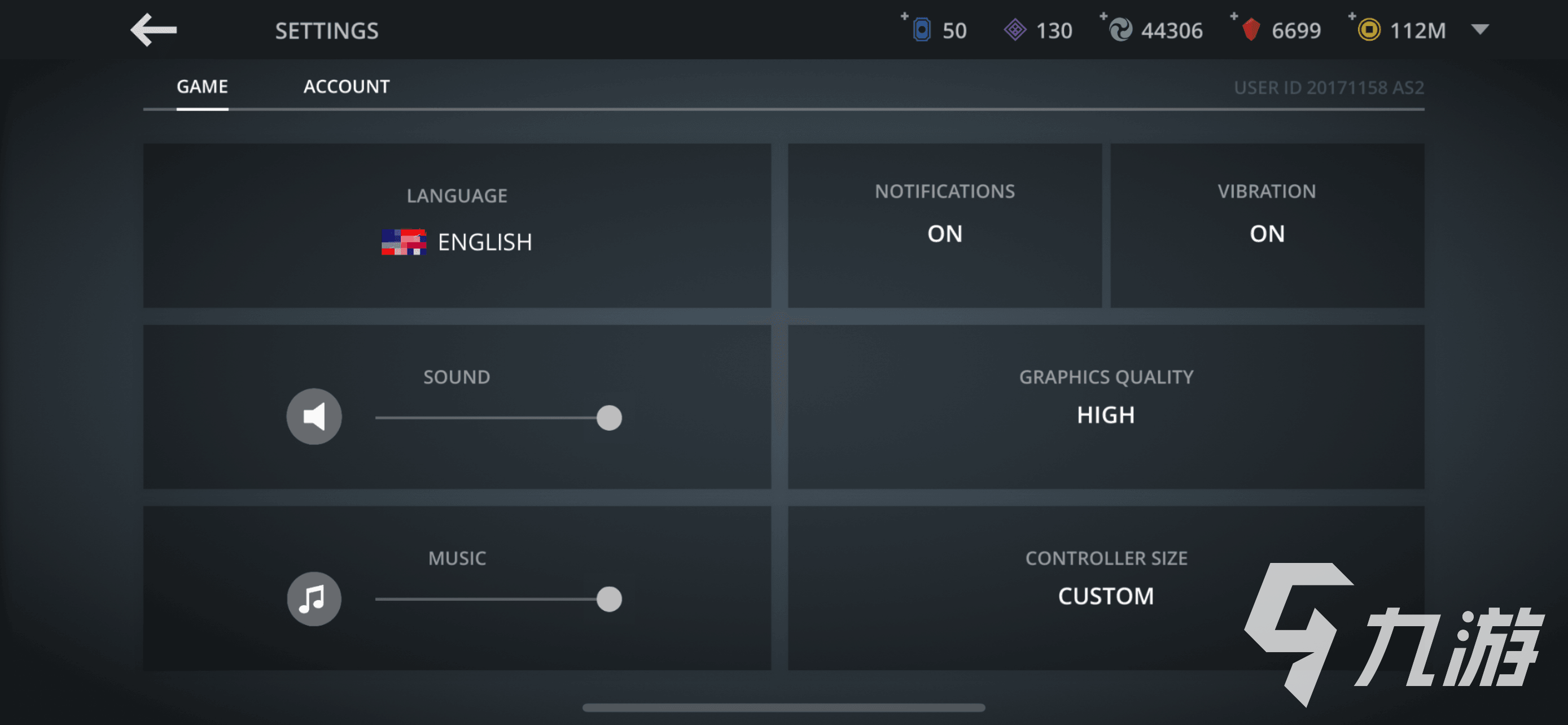Tap the red gem currency icon
This screenshot has height=725, width=1568.
pyautogui.click(x=1251, y=30)
